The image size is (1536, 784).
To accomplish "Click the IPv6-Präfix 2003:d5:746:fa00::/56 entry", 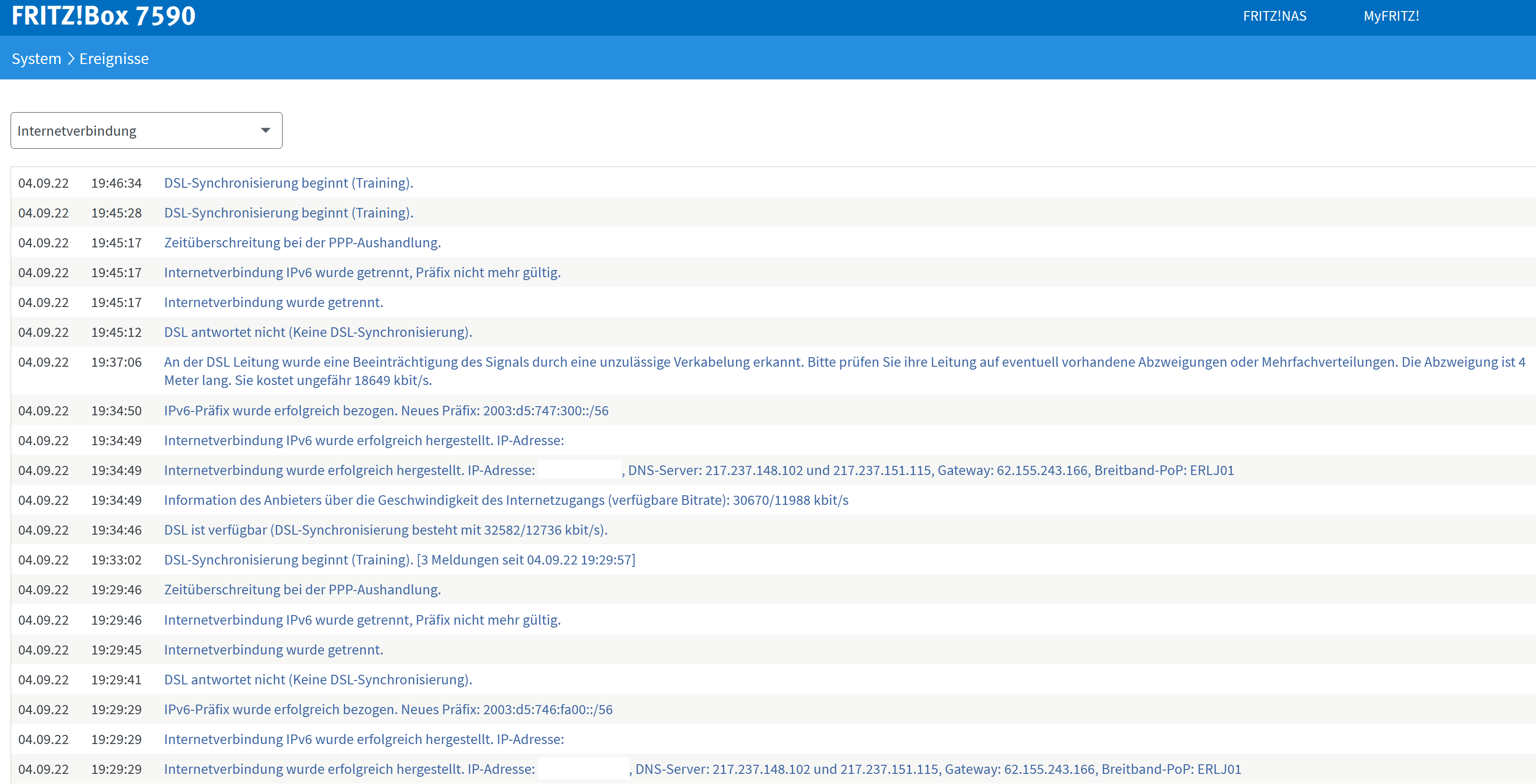I will click(x=388, y=709).
